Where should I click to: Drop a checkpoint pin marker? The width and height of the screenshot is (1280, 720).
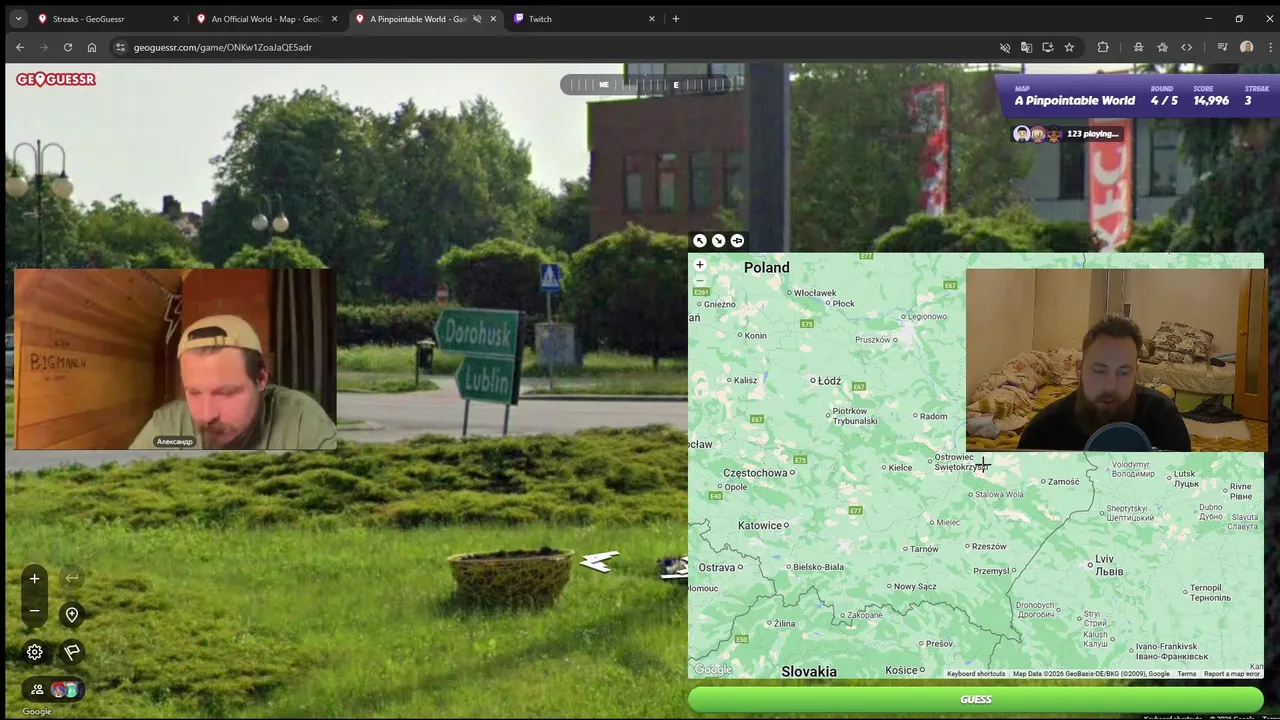(x=72, y=614)
